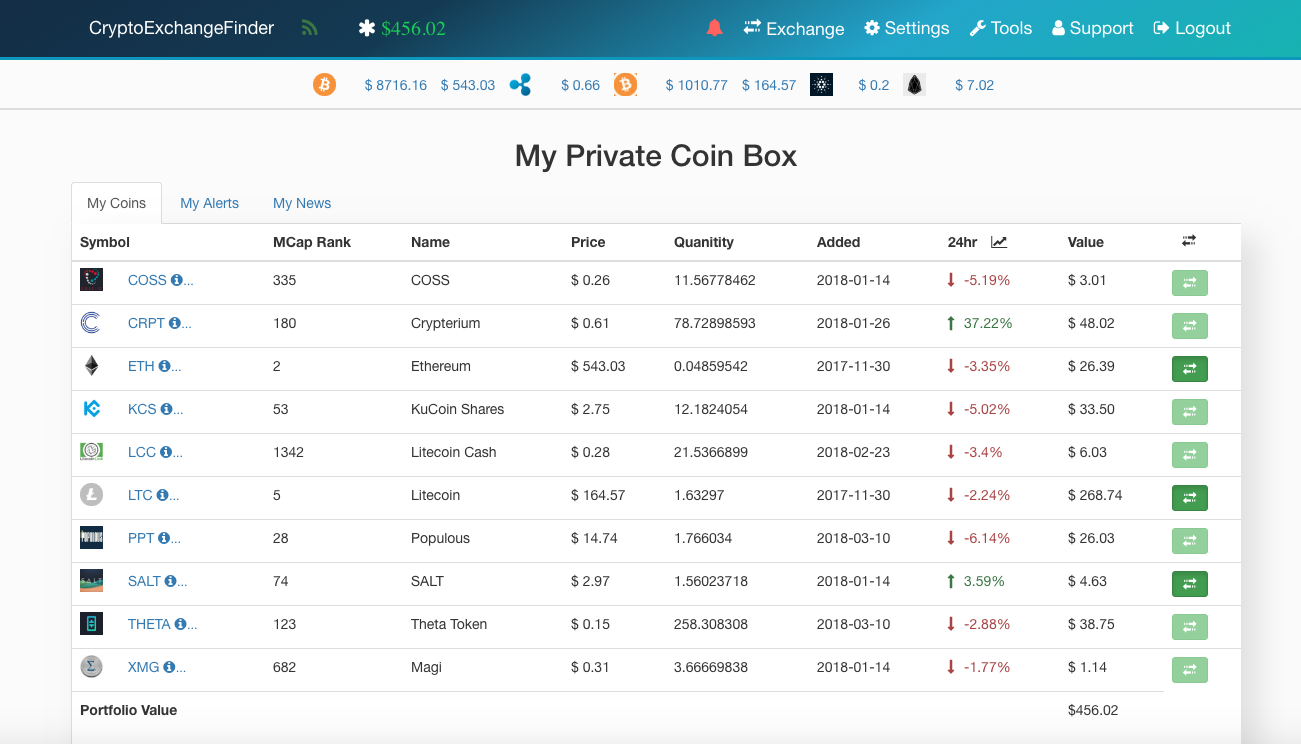The height and width of the screenshot is (744, 1301).
Task: Click the MCap Rank column header
Action: (x=312, y=242)
